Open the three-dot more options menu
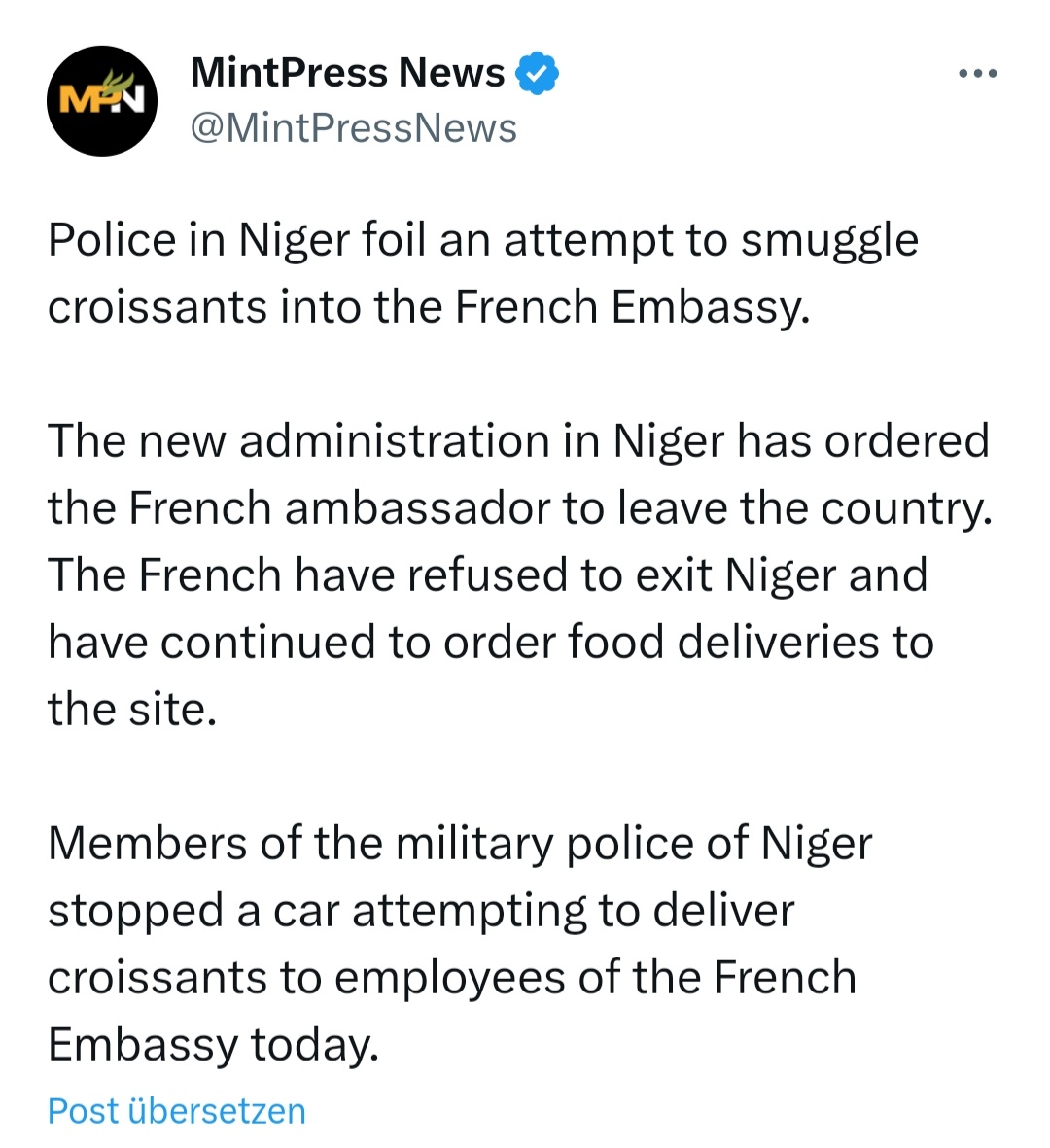The image size is (1050, 1148). [977, 74]
